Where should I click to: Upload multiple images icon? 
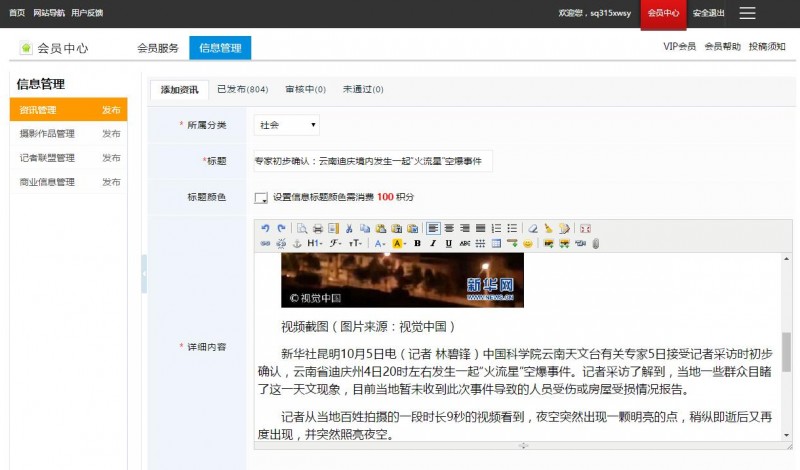[564, 243]
